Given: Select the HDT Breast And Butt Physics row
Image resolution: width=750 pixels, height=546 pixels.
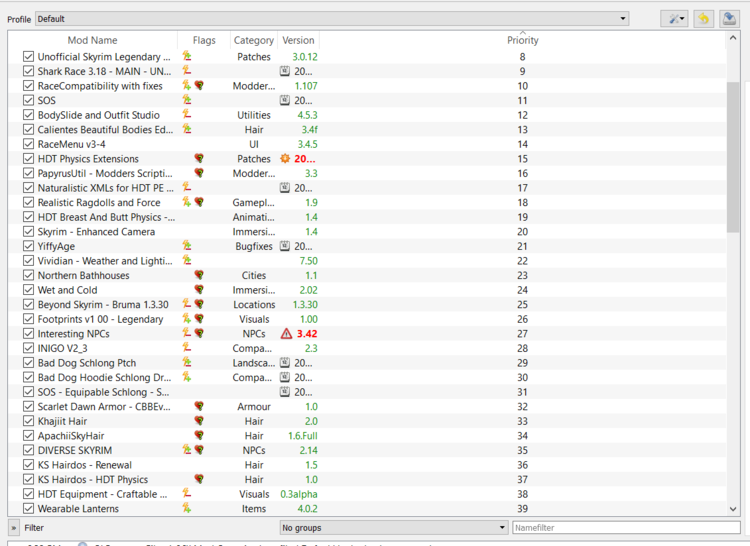Looking at the screenshot, I should pos(367,217).
